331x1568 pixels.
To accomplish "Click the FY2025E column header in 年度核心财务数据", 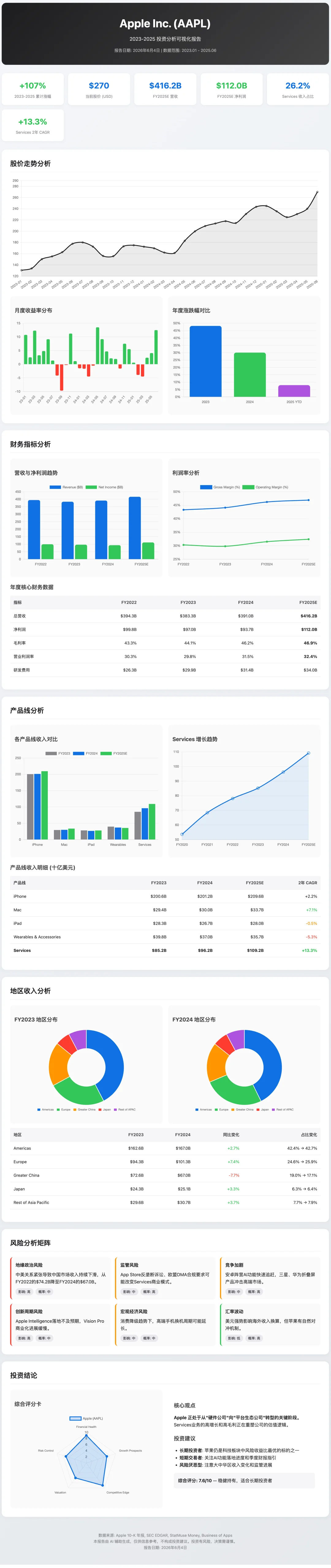I will 308,602.
